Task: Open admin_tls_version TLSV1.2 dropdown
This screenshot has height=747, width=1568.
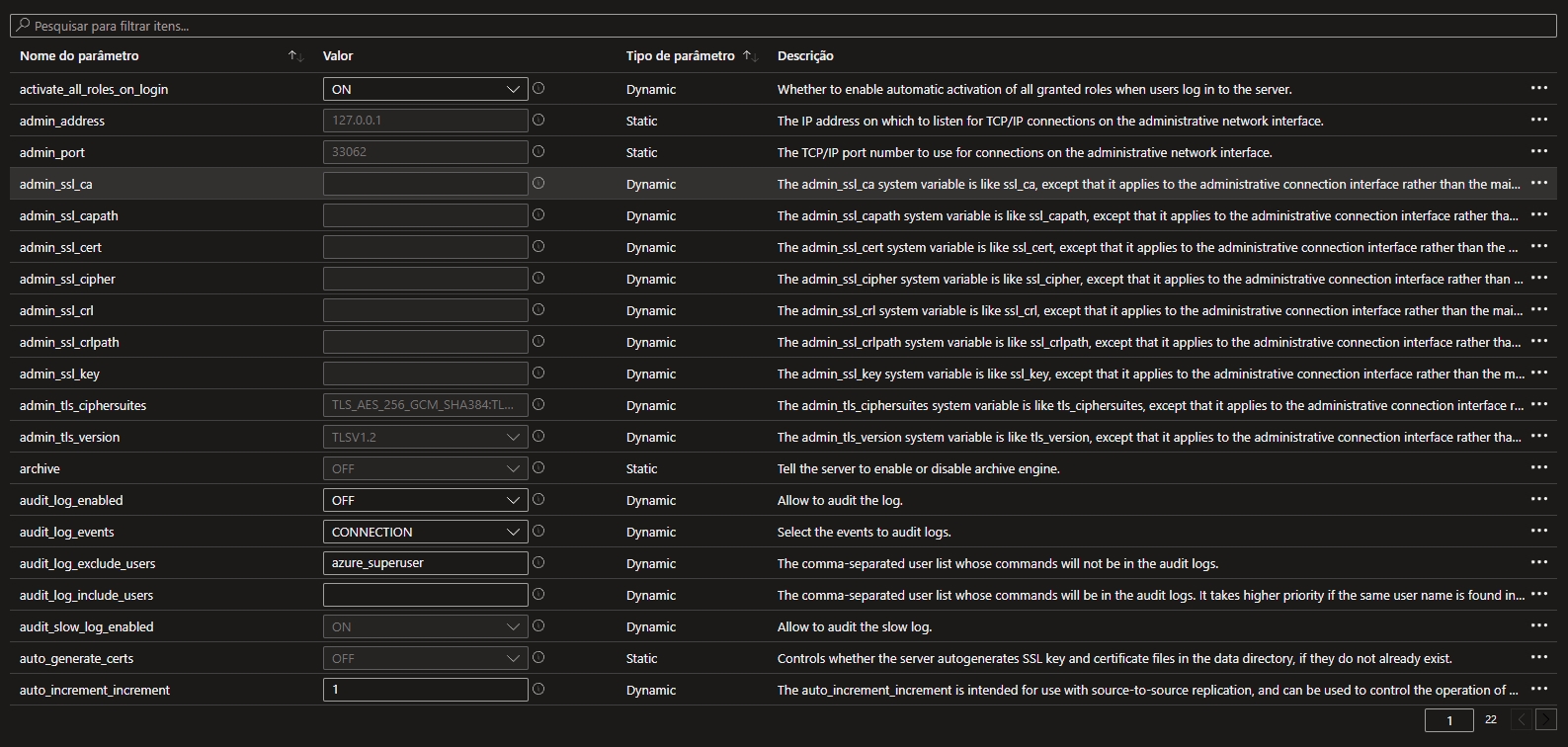Action: click(425, 437)
